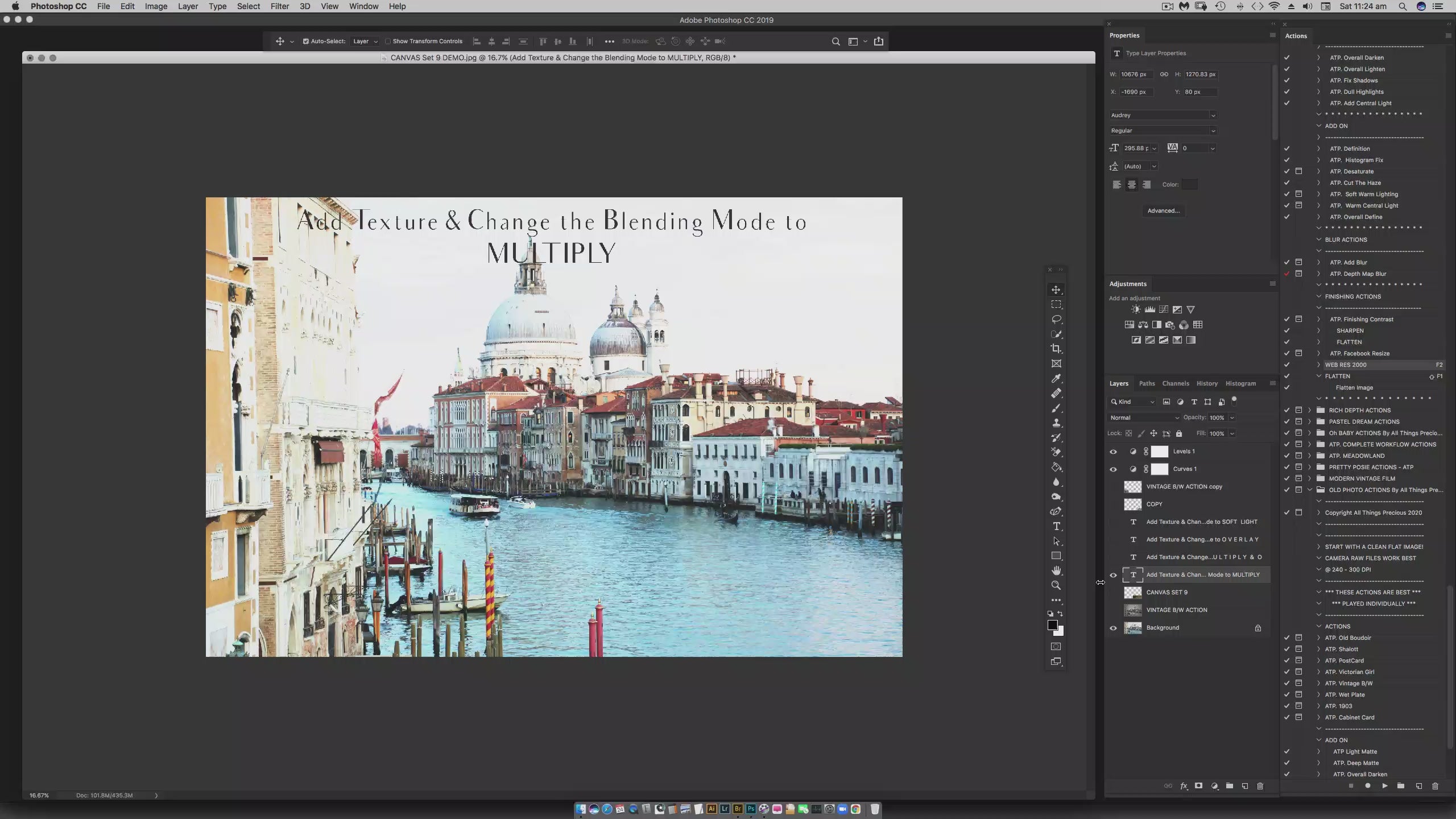Select the Eyedropper tool

pos(1056,378)
